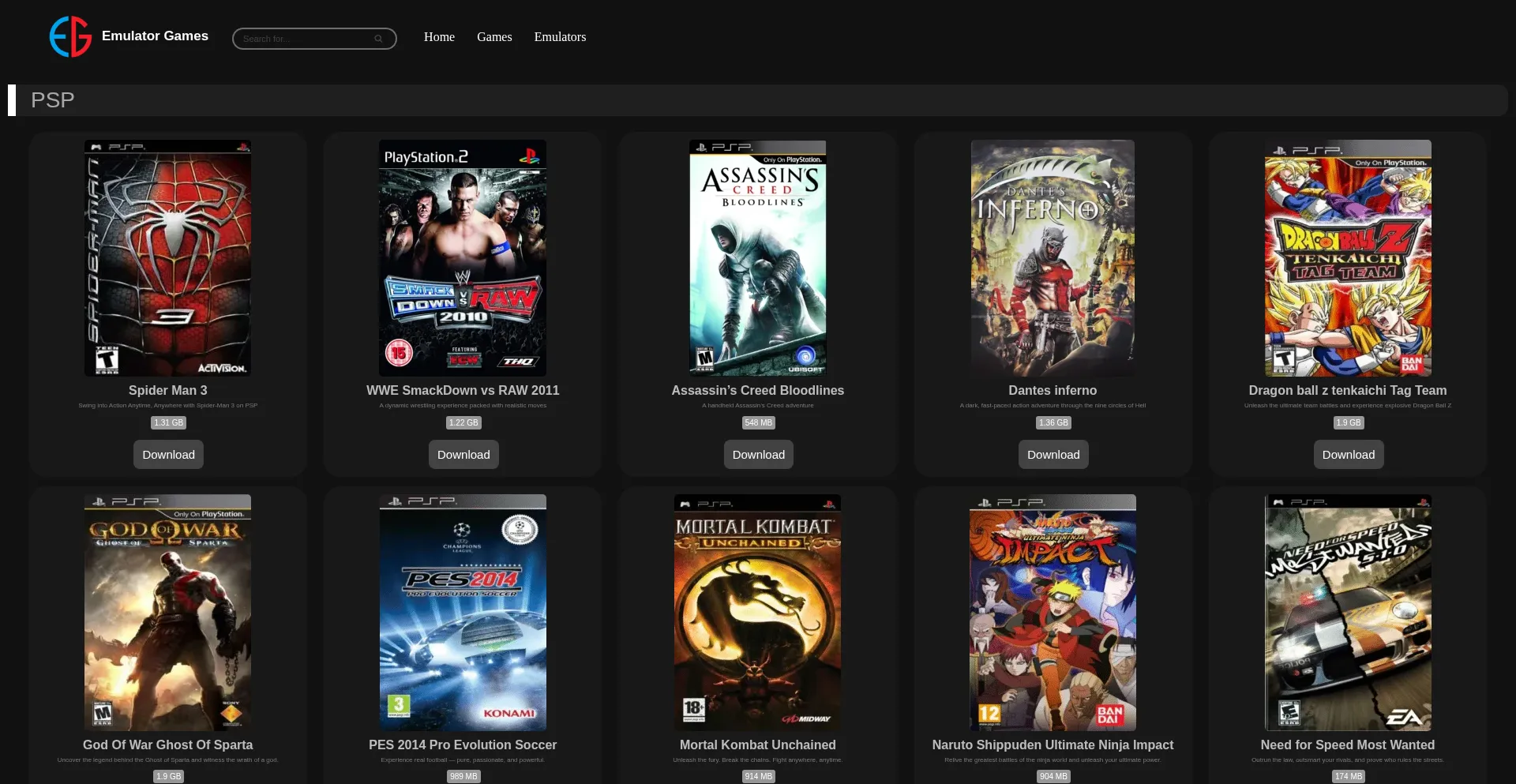Click the Dantes Inferno cover thumbnail
This screenshot has height=784, width=1516.
(1053, 258)
